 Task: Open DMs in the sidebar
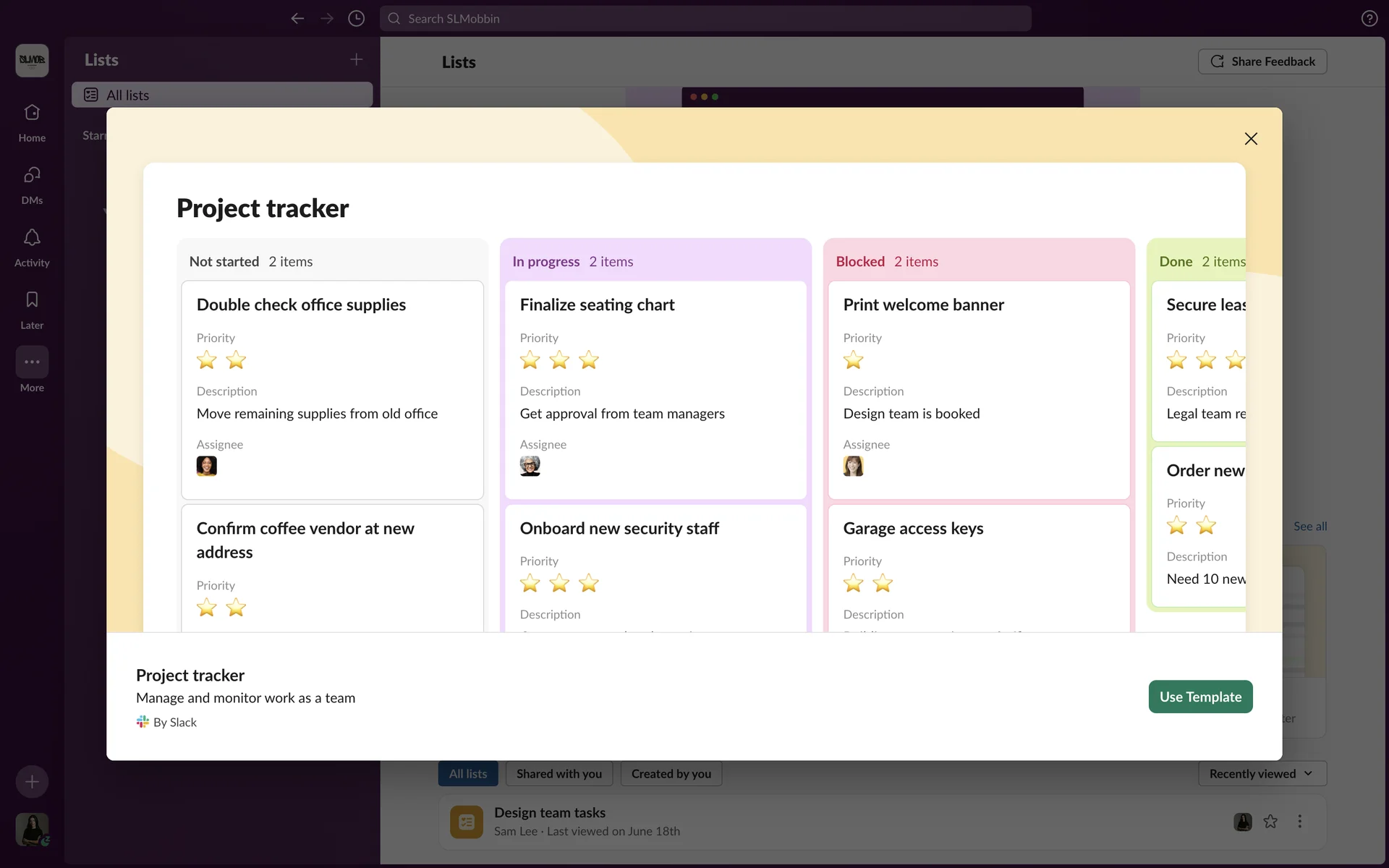click(x=32, y=176)
